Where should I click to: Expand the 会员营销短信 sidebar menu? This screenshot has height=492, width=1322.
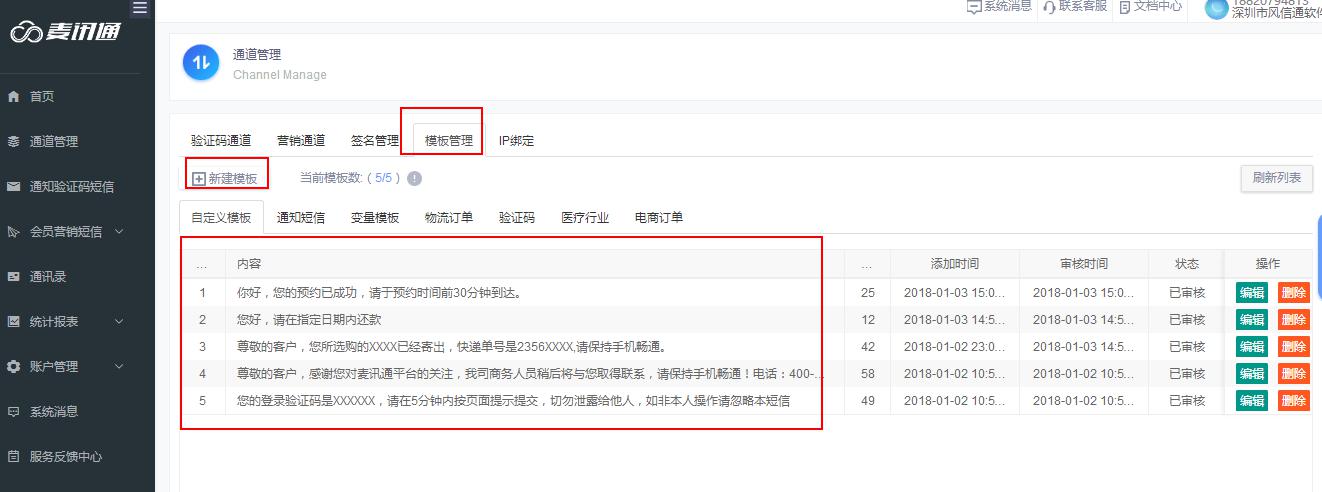[x=119, y=232]
